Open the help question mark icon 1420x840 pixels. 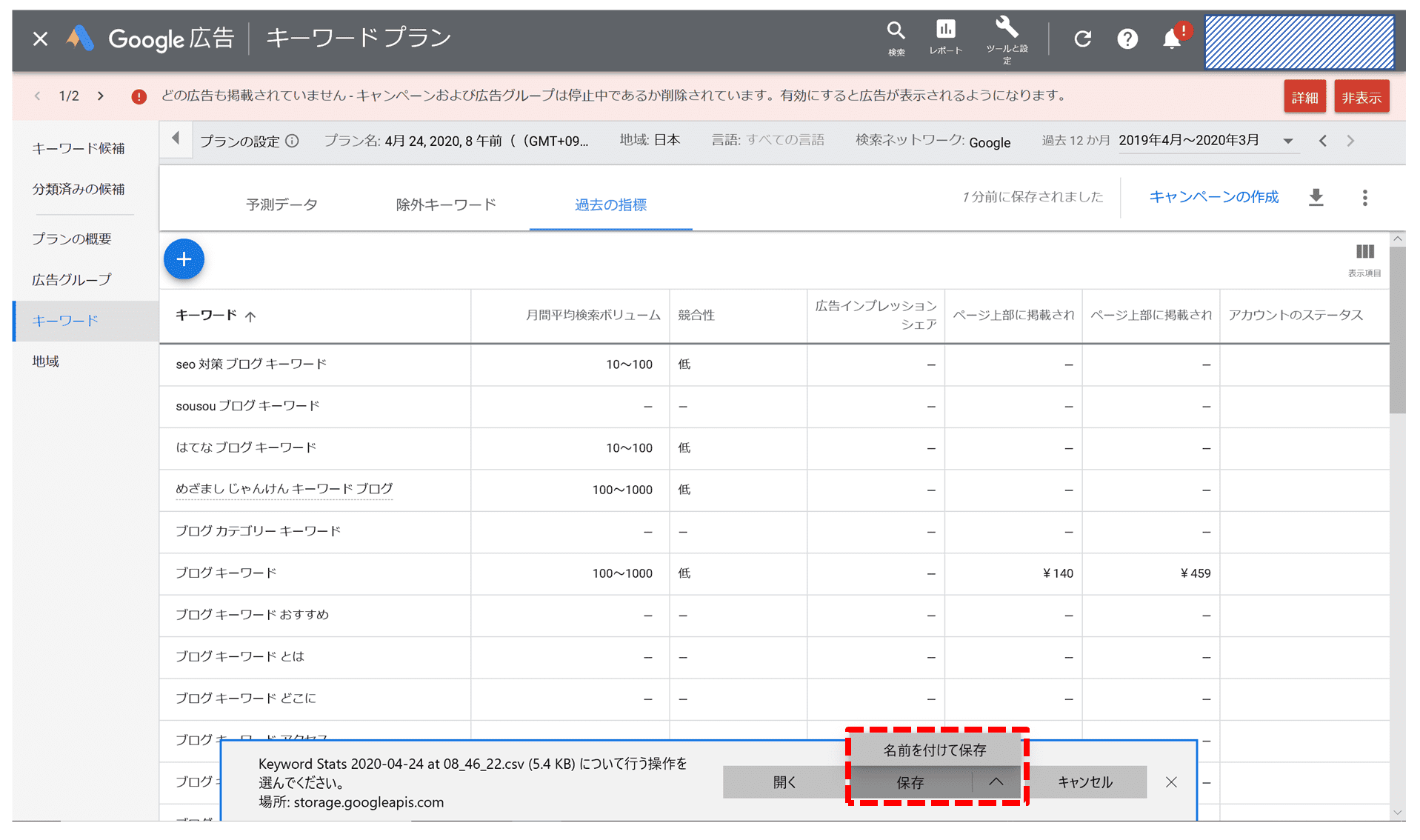1127,39
